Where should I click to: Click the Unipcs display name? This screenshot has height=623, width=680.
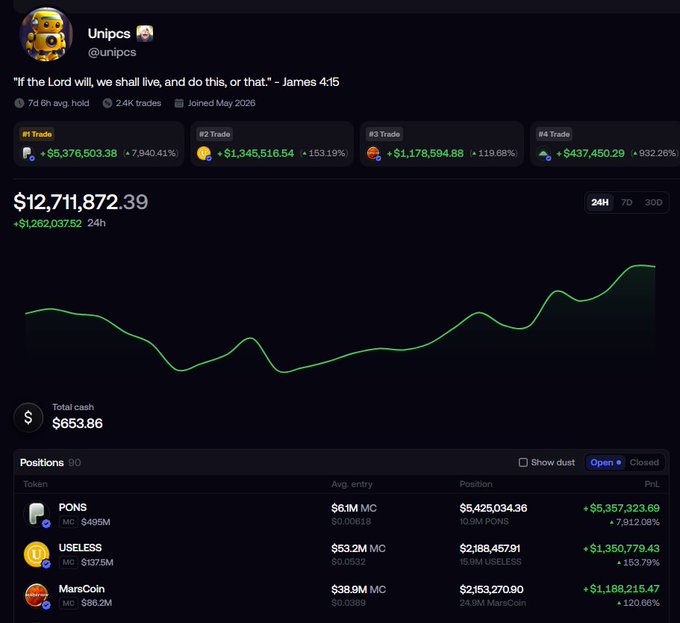coord(109,33)
